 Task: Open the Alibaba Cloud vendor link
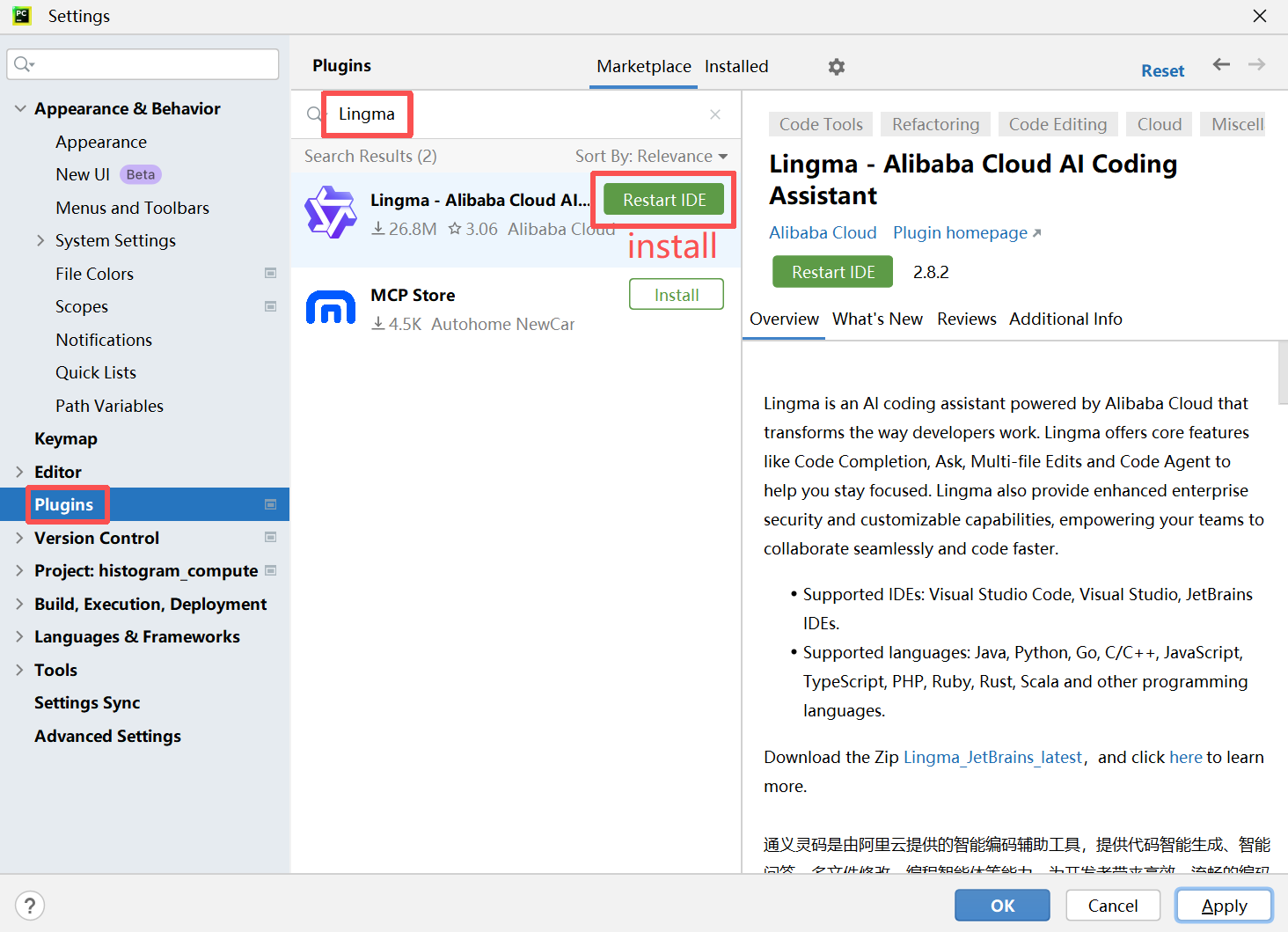pyautogui.click(x=823, y=232)
